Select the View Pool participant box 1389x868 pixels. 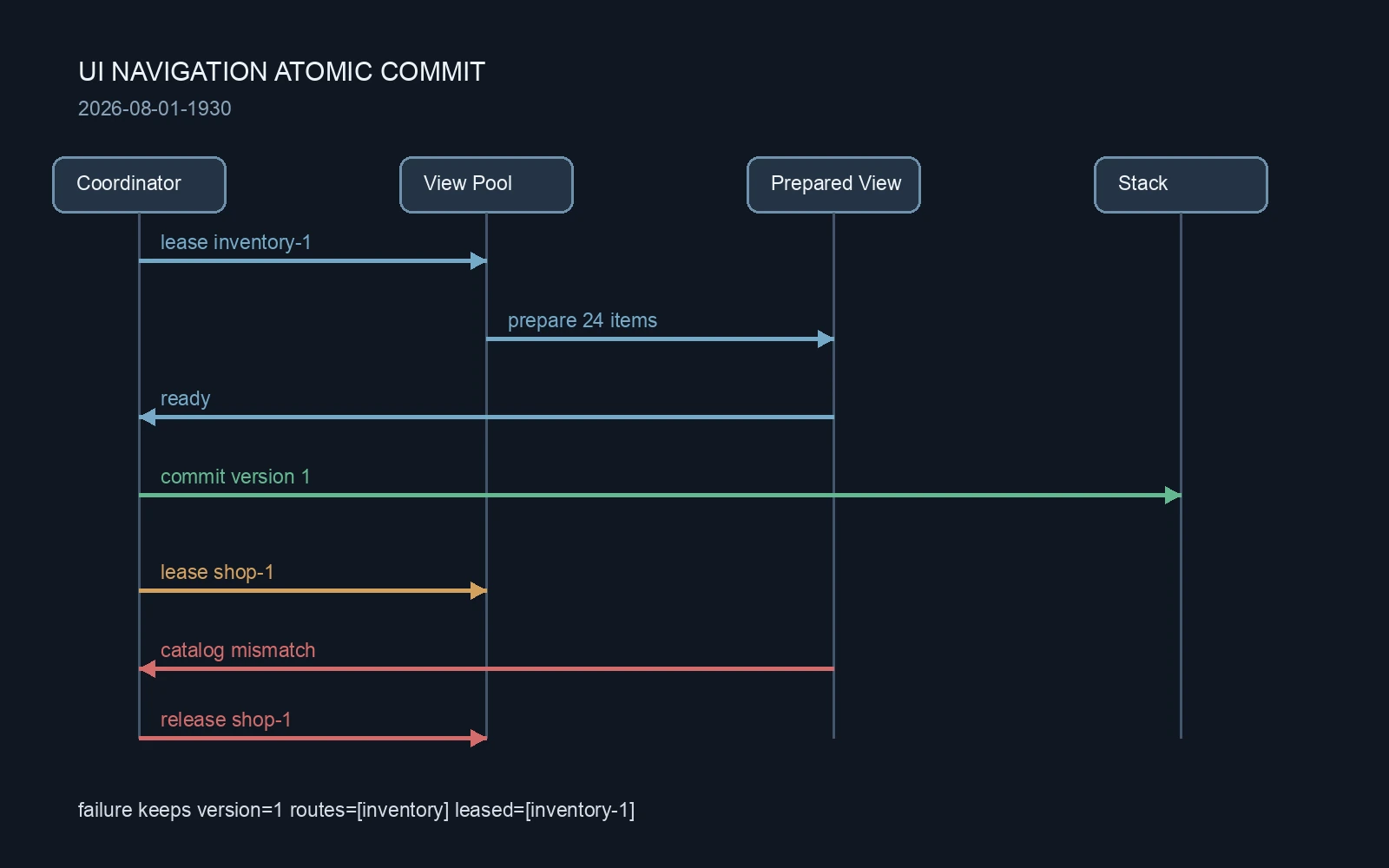[x=486, y=185]
